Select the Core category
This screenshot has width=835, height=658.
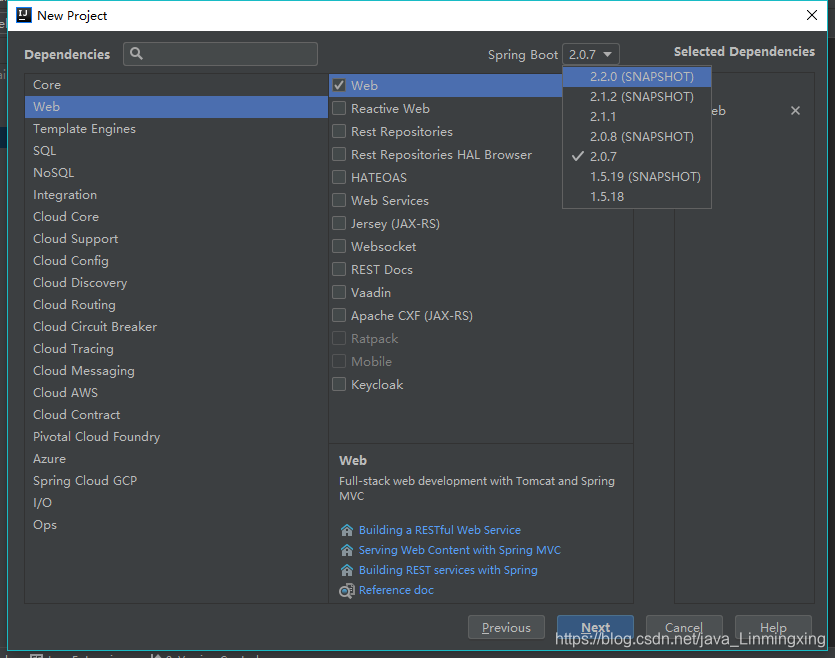coord(176,85)
